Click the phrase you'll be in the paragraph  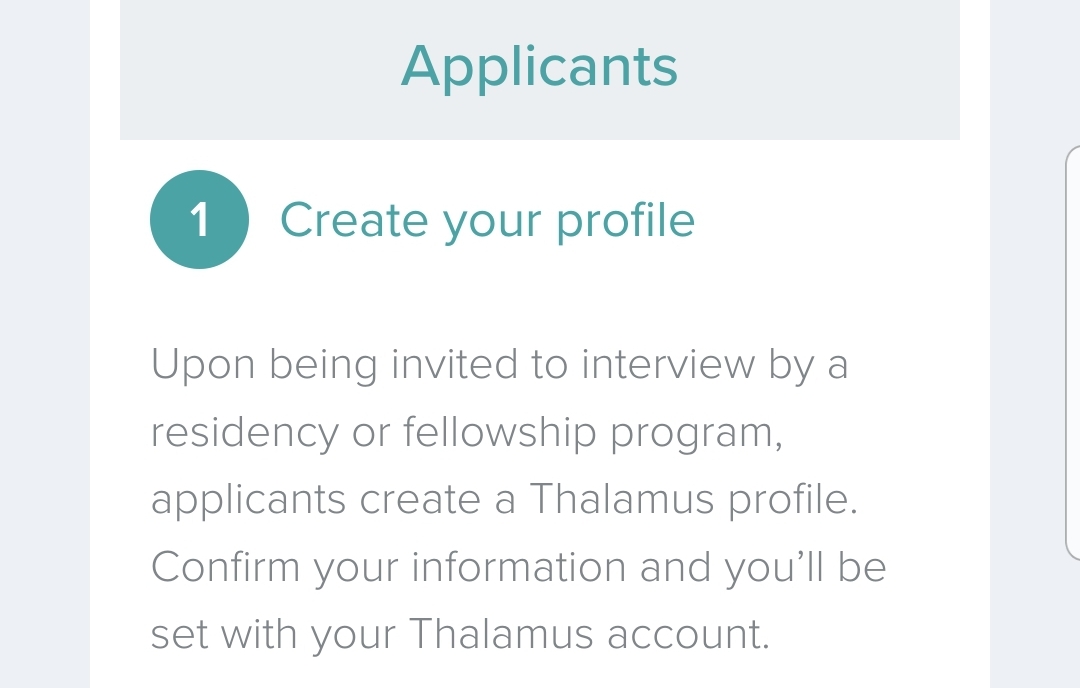pos(805,569)
